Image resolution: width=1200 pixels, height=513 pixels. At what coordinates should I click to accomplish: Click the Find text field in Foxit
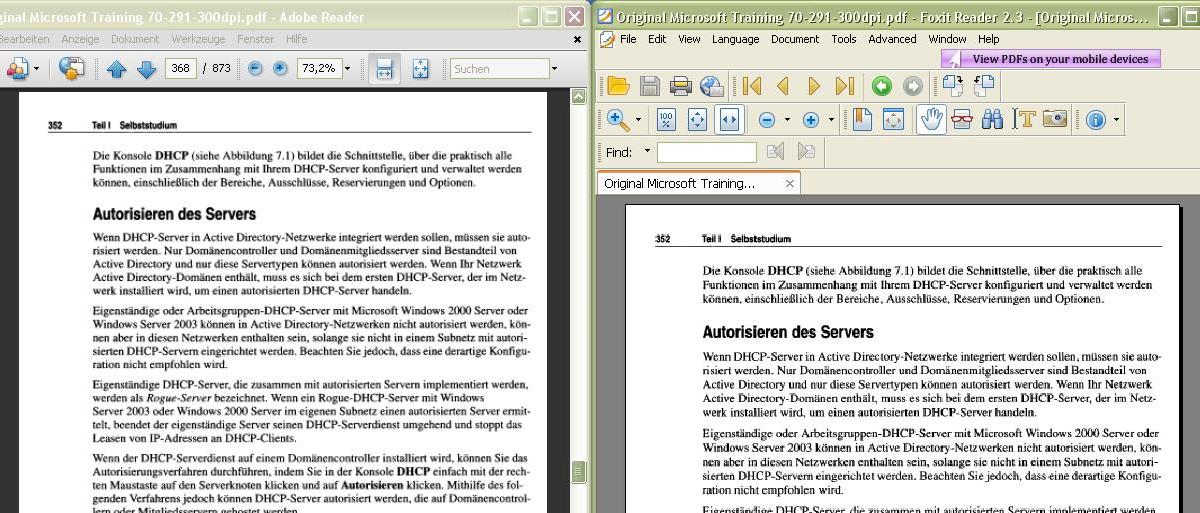pos(706,152)
